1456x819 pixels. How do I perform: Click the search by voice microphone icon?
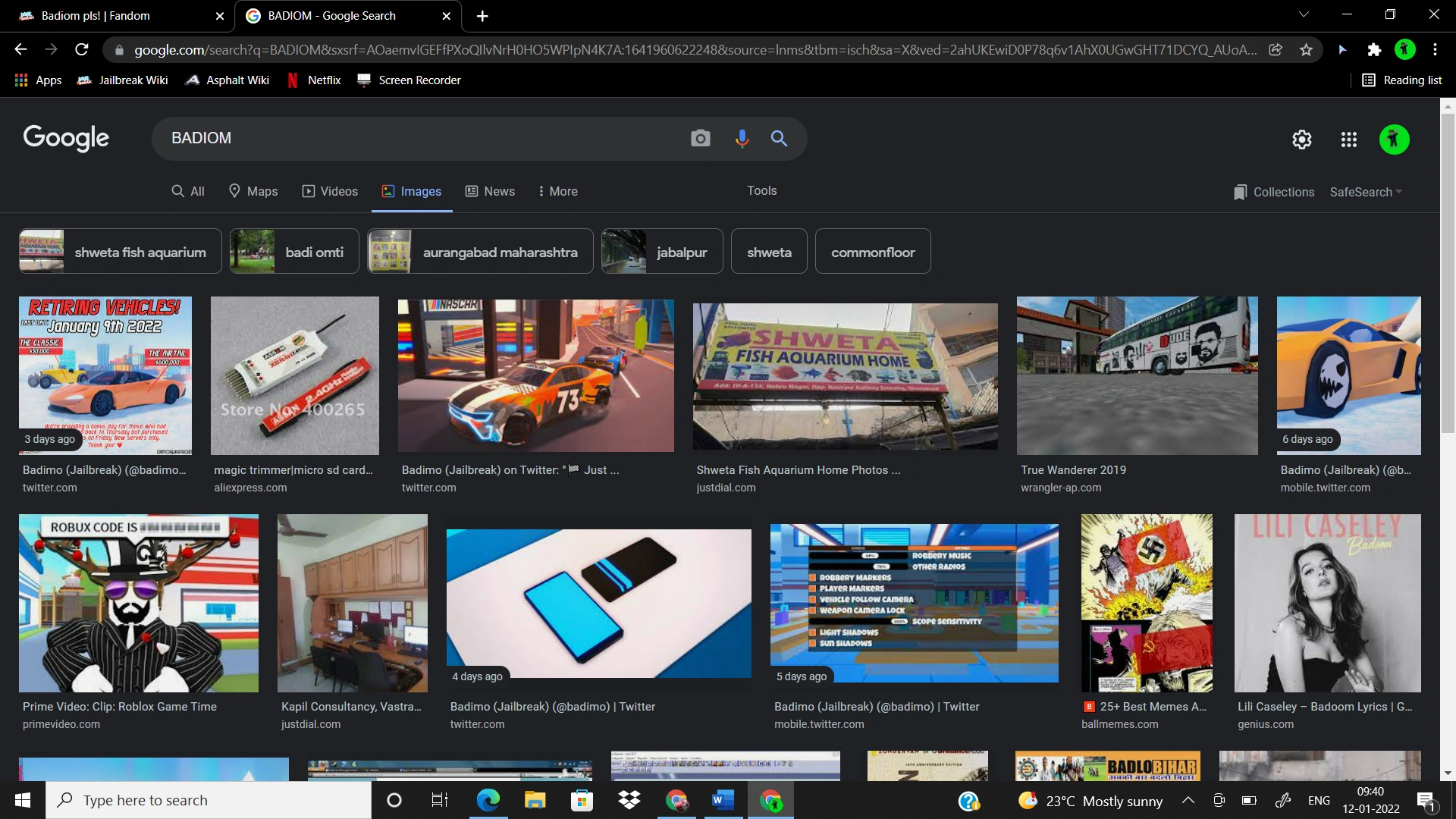pyautogui.click(x=742, y=138)
